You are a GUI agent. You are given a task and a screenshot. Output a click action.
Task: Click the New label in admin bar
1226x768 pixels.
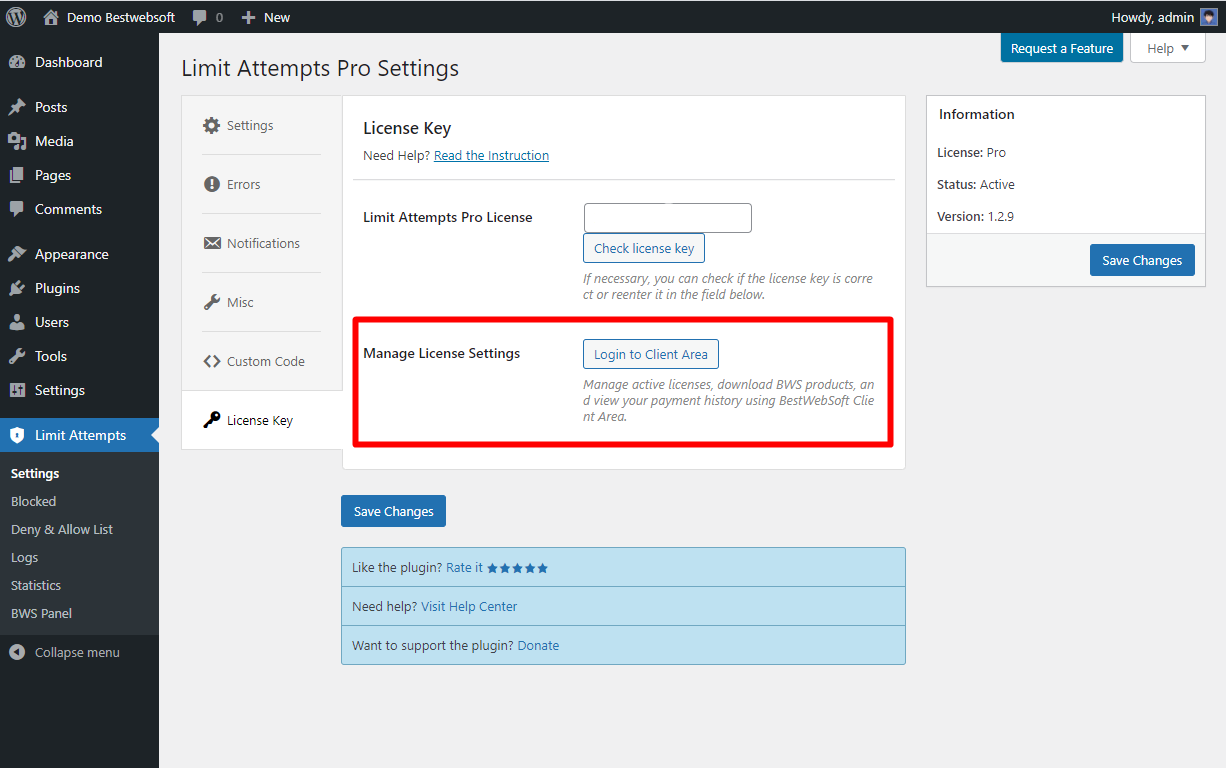point(277,17)
